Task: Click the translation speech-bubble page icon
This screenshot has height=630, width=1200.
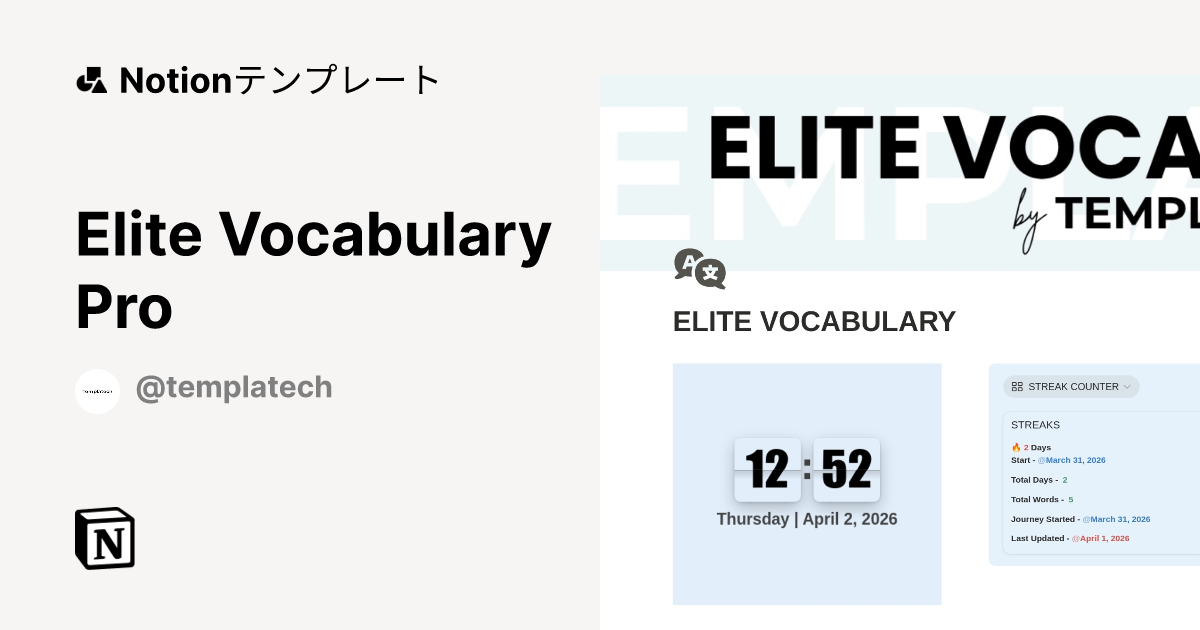Action: click(x=701, y=269)
